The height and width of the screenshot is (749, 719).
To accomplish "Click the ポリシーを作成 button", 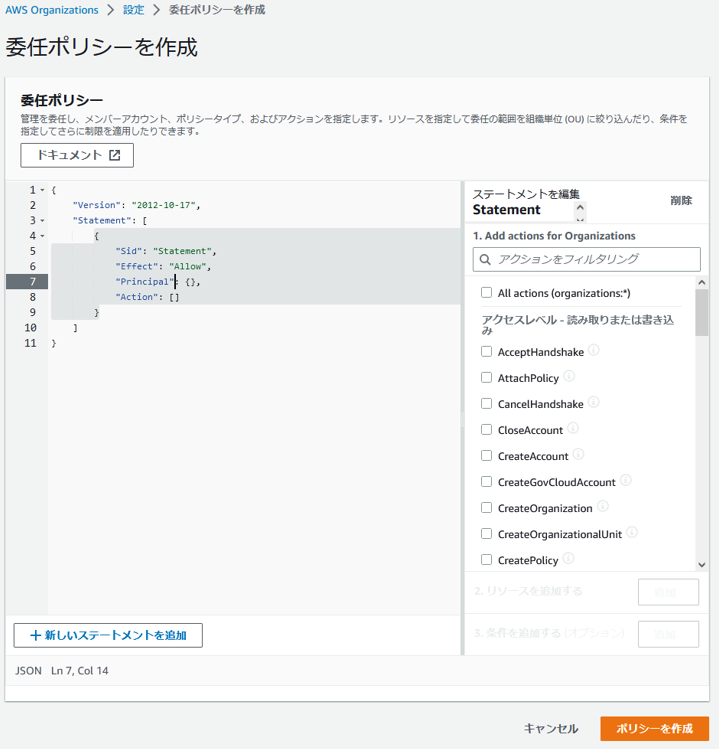I will (x=655, y=728).
